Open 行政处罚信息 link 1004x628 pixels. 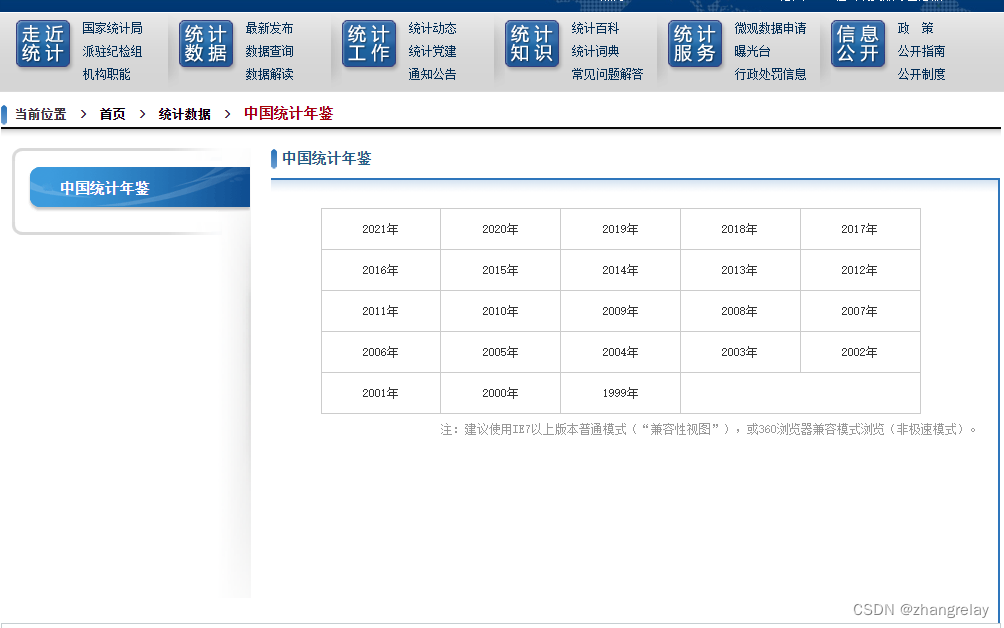(x=770, y=74)
